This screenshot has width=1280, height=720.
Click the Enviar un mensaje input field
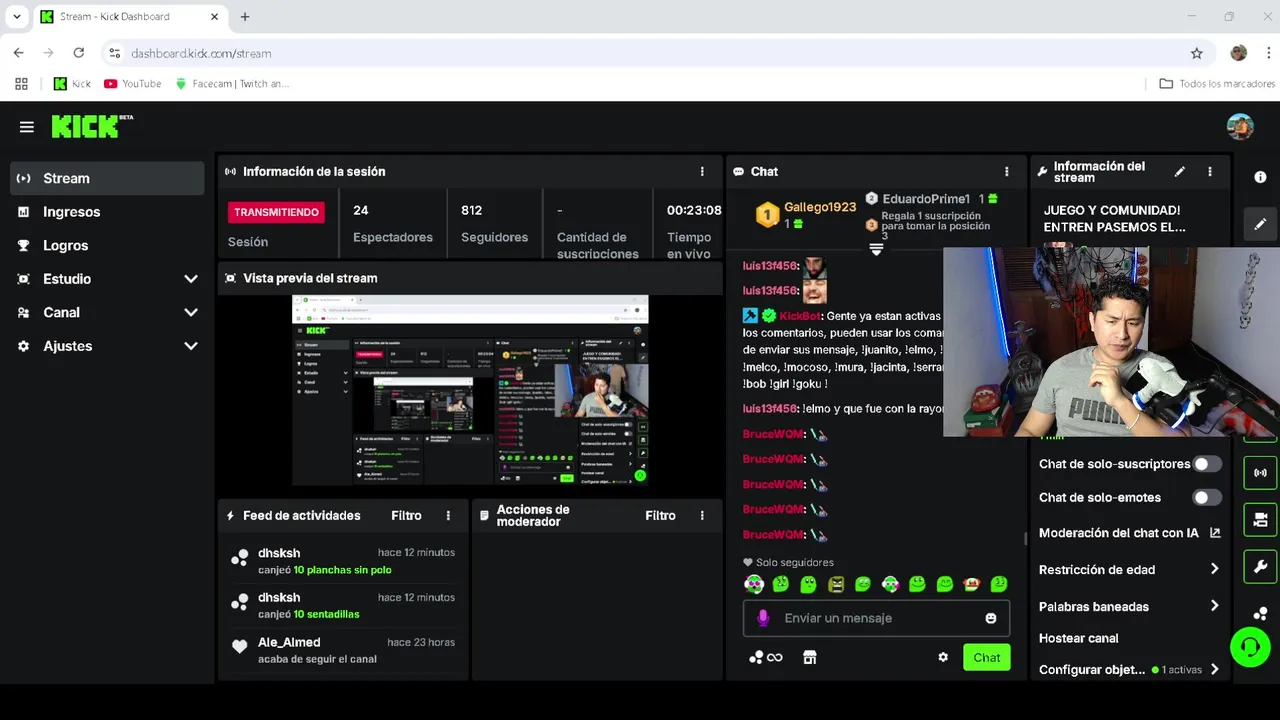click(x=876, y=618)
